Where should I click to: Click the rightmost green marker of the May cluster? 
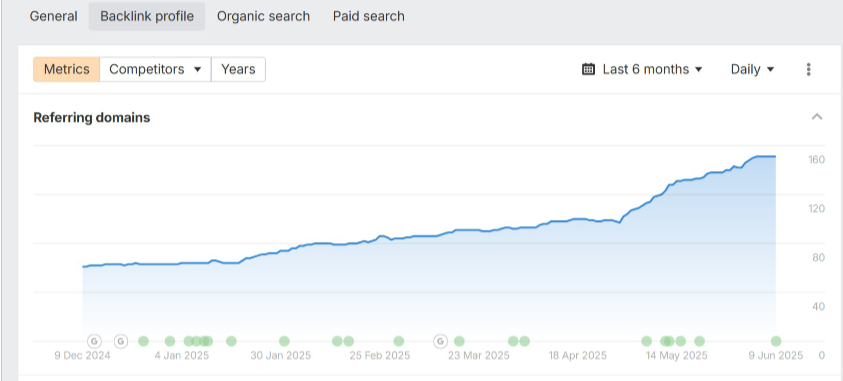click(699, 341)
